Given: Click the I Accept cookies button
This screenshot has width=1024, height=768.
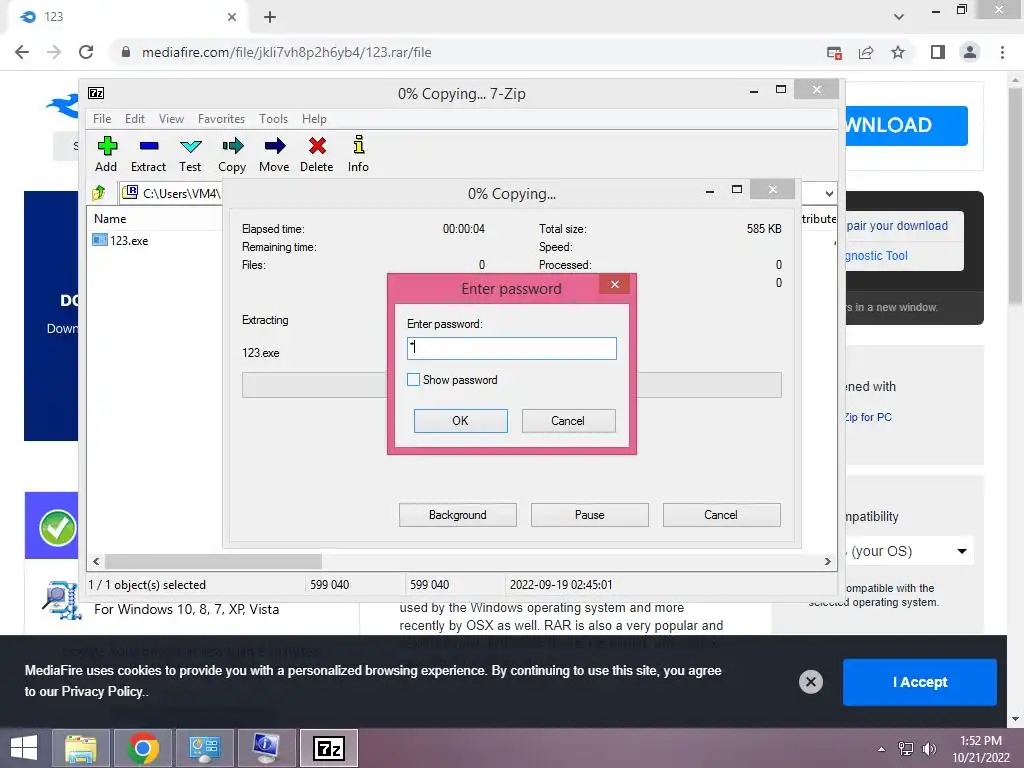Looking at the screenshot, I should (920, 682).
